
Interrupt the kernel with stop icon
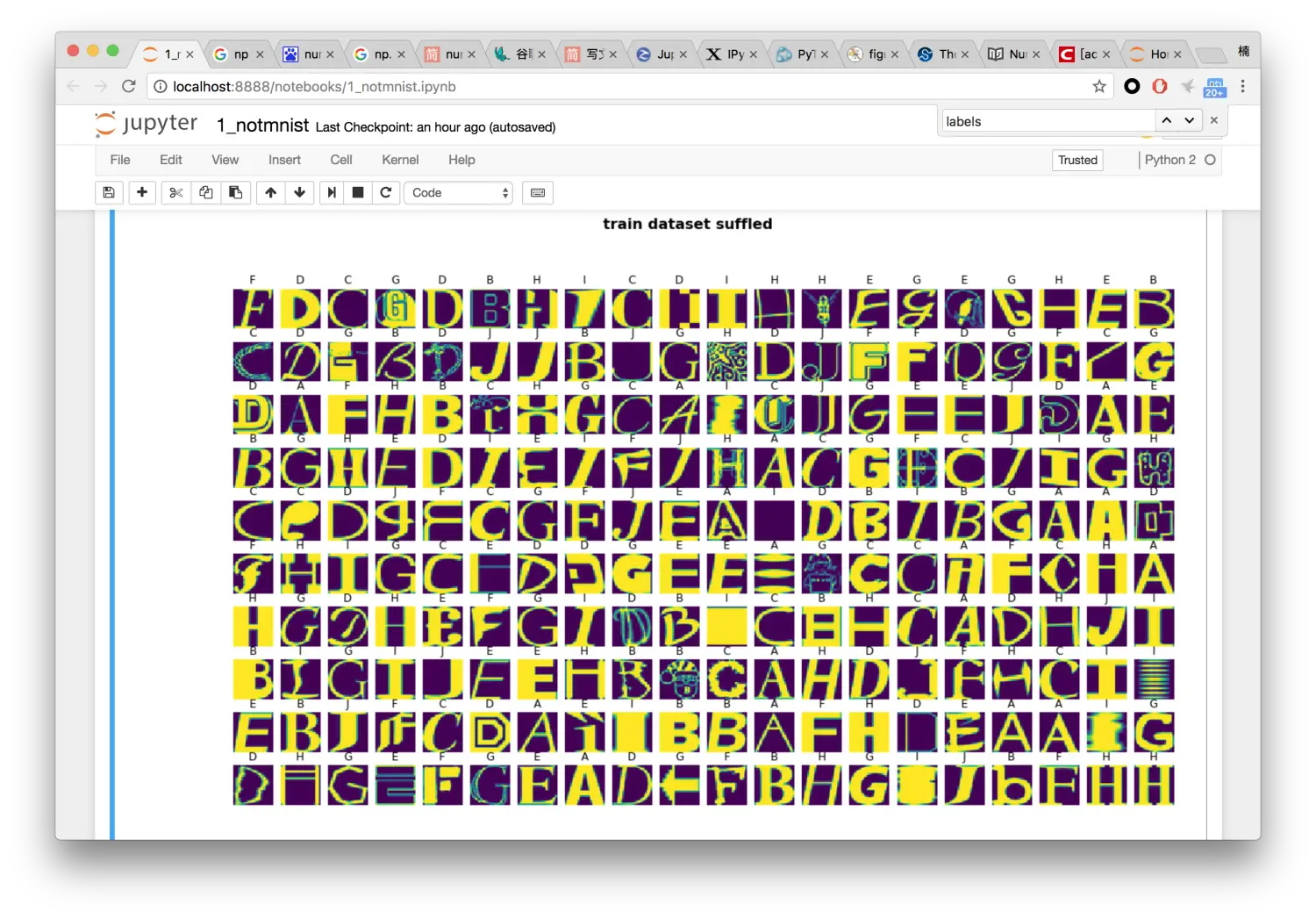[x=358, y=192]
